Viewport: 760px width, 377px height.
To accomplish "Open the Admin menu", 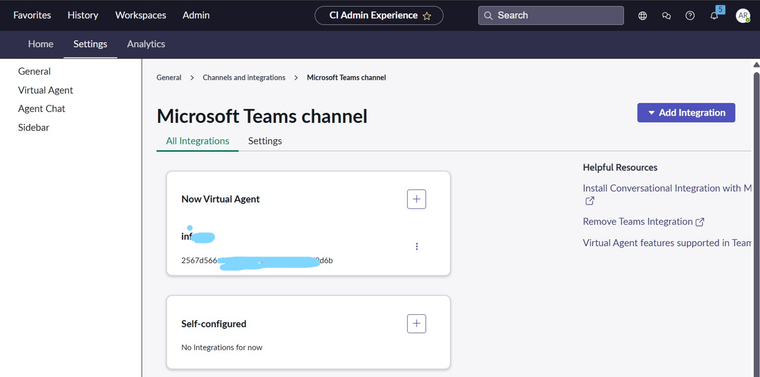I will tap(196, 15).
